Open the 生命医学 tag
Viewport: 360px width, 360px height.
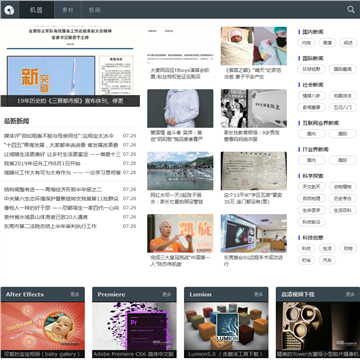312,210
